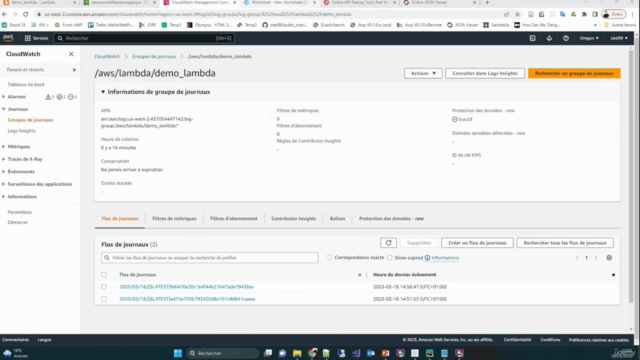Viewport: 640px width, 360px height.
Task: Open the zied99 account menu
Action: click(x=619, y=38)
